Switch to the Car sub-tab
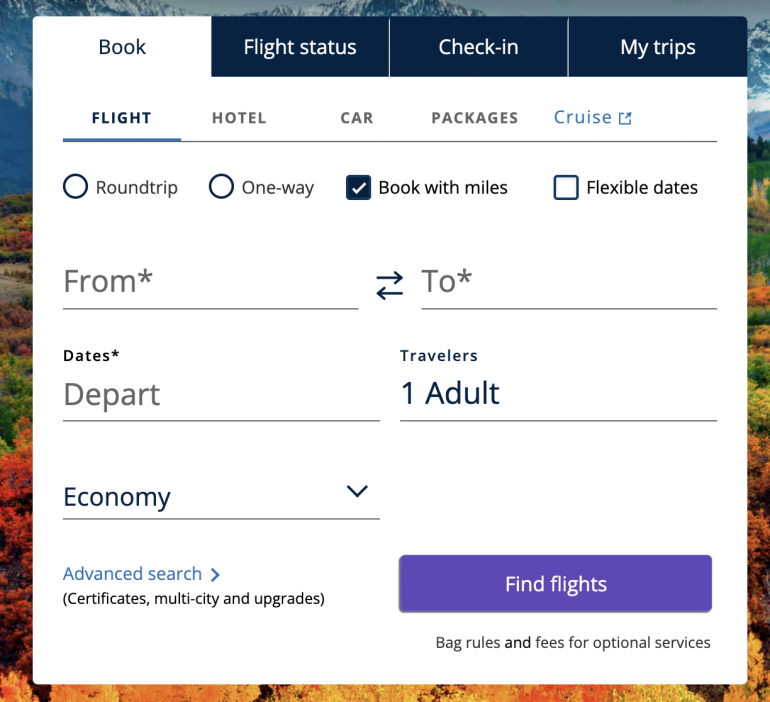This screenshot has height=702, width=770. point(357,118)
